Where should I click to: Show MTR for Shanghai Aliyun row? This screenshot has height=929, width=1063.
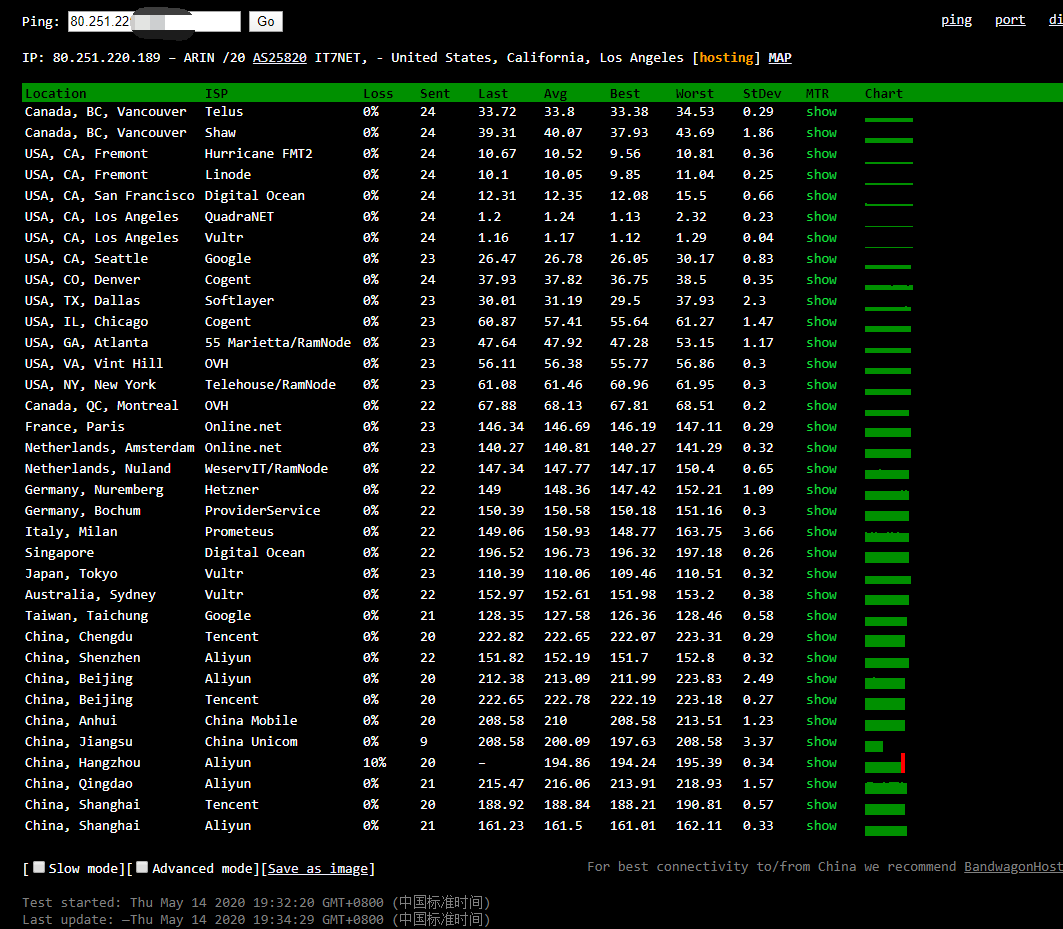[x=821, y=826]
